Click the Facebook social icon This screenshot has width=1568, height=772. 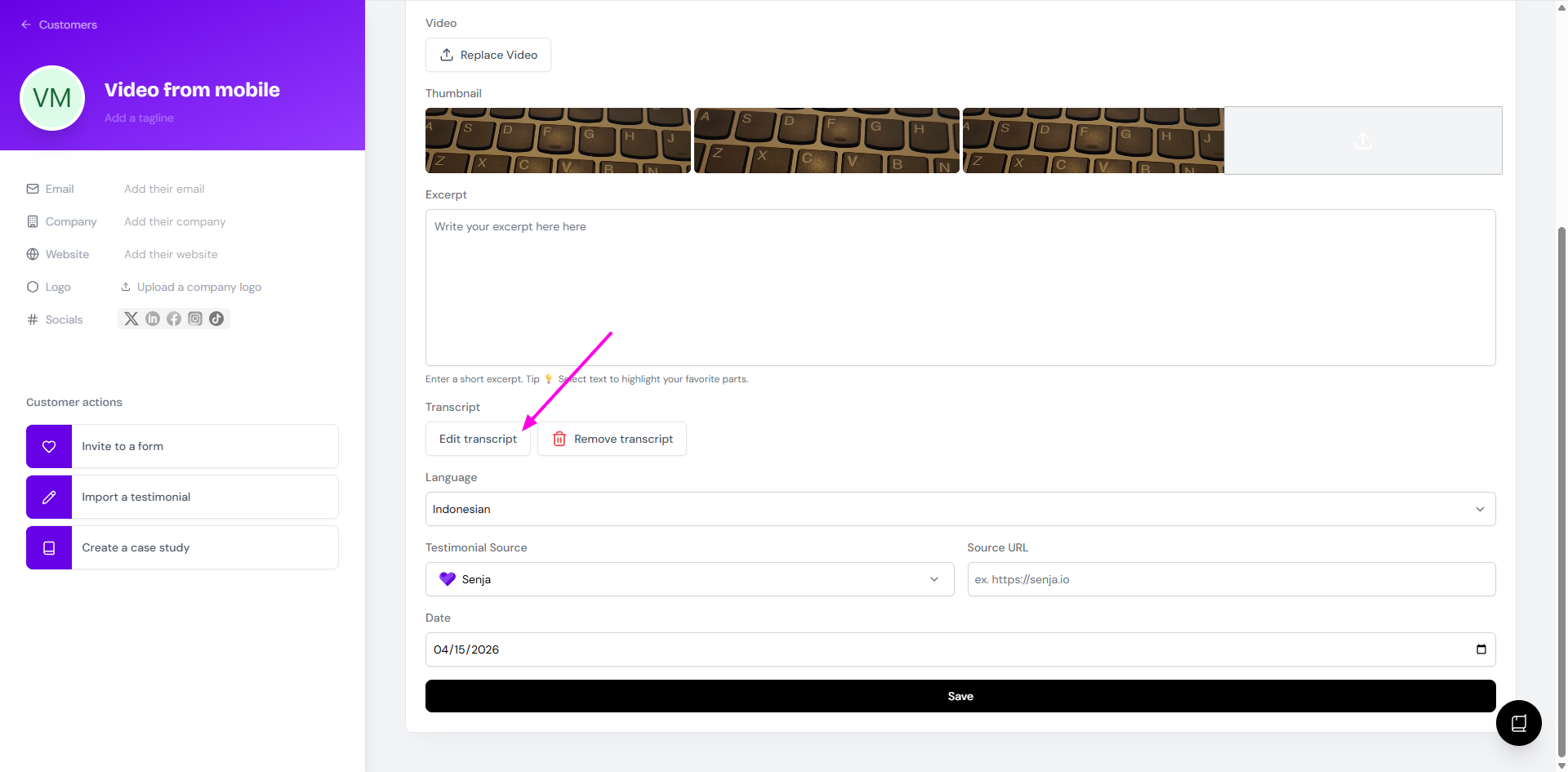[x=174, y=319]
